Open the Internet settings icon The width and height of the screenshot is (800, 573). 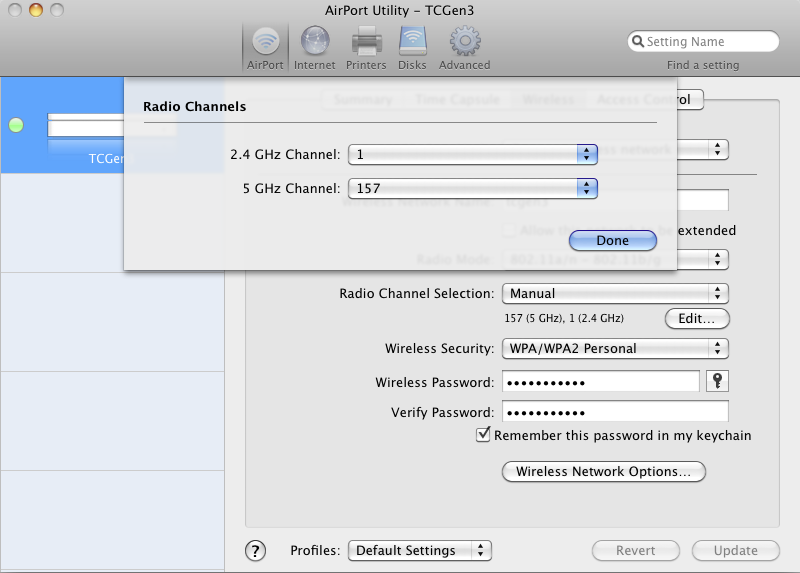coord(315,48)
